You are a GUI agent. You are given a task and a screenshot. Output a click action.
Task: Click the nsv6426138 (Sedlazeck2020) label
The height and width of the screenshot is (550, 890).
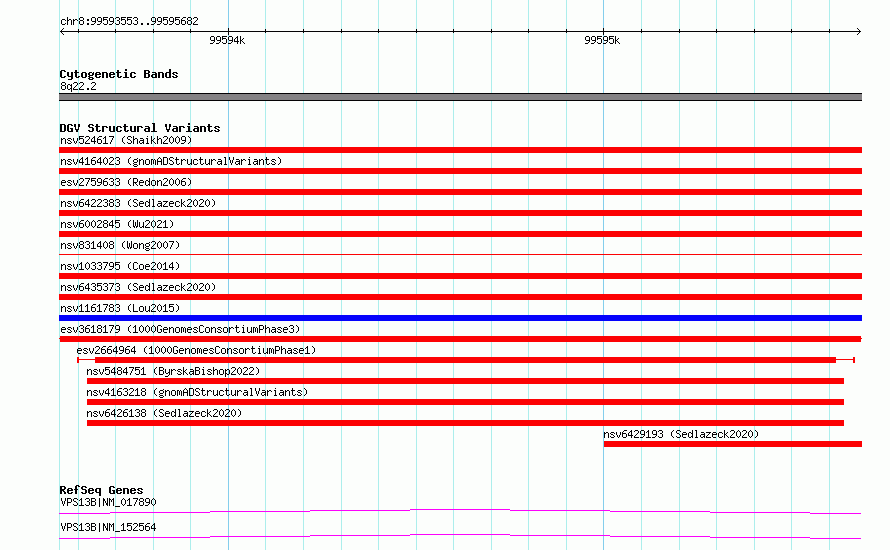point(164,413)
